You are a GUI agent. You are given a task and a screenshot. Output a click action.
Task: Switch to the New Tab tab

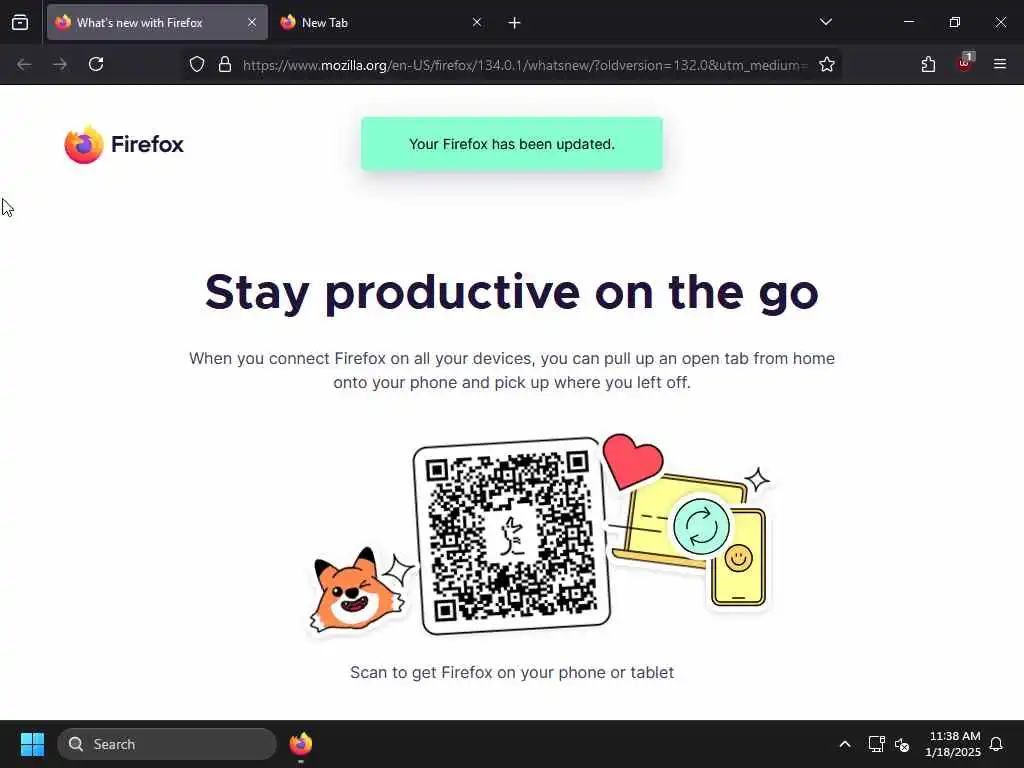coord(382,22)
